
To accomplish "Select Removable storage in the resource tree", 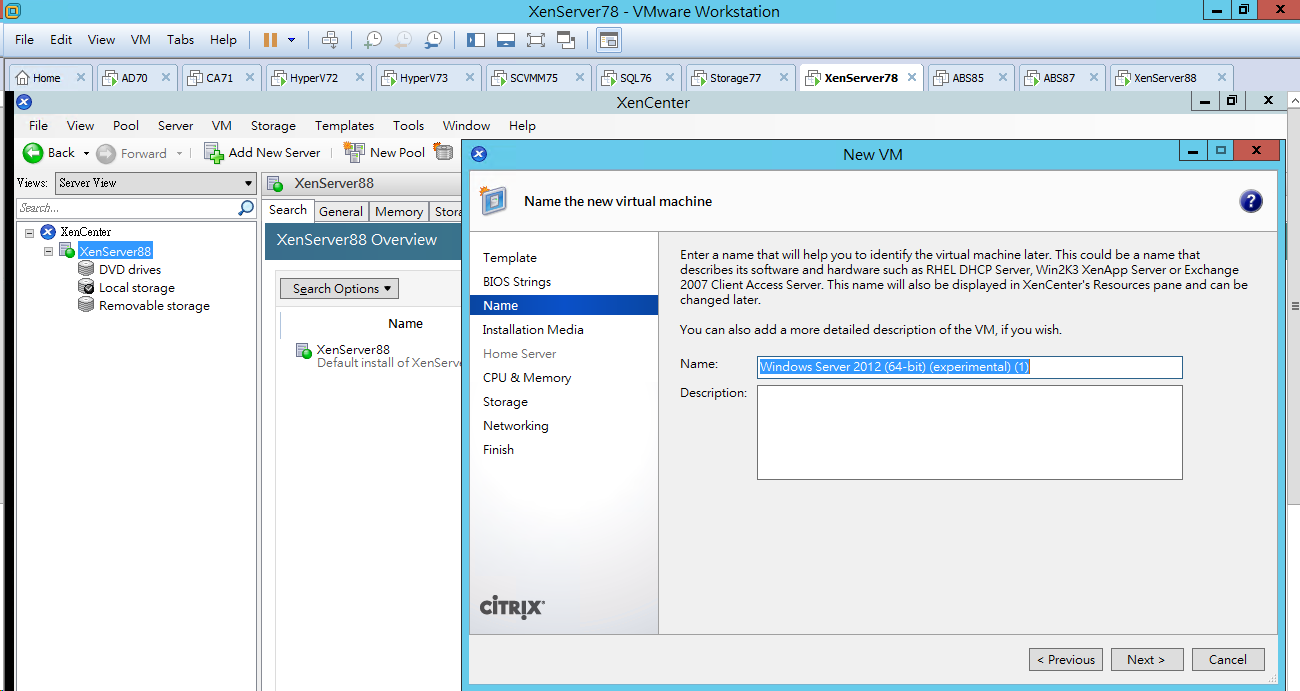I will 154,305.
